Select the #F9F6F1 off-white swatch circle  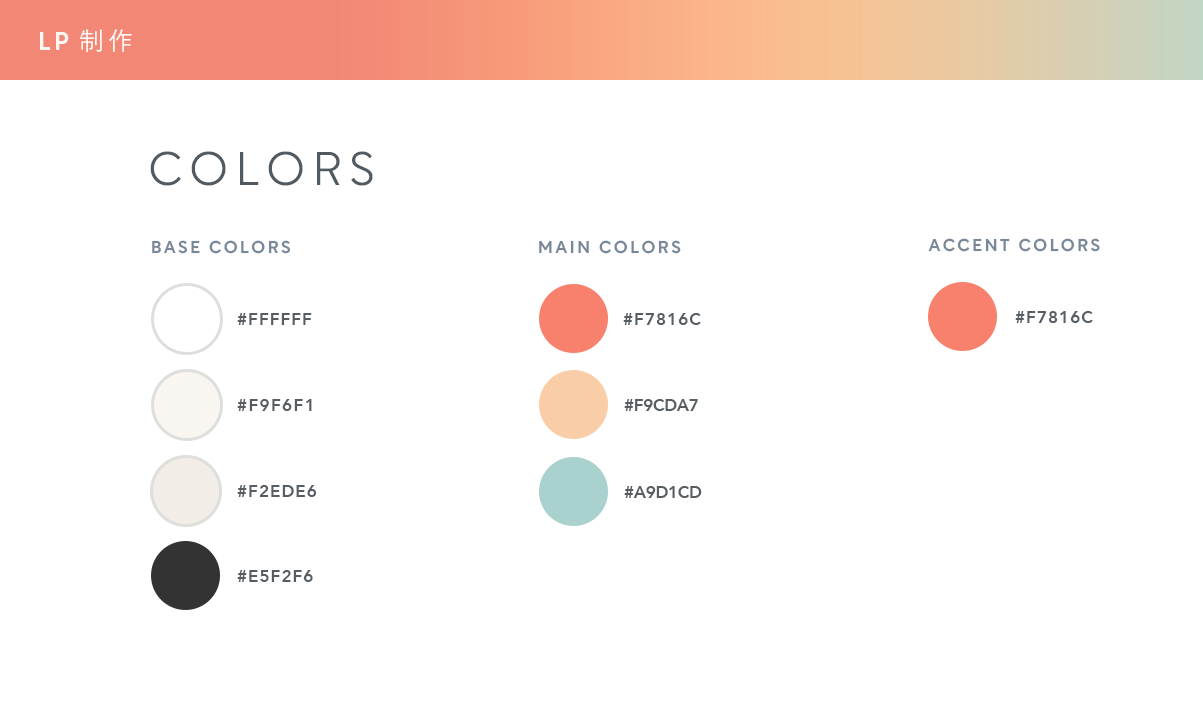point(186,405)
